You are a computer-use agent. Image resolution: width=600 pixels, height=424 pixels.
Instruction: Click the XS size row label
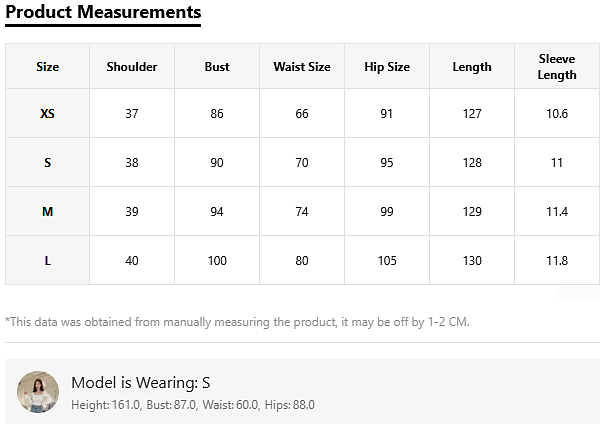point(47,114)
